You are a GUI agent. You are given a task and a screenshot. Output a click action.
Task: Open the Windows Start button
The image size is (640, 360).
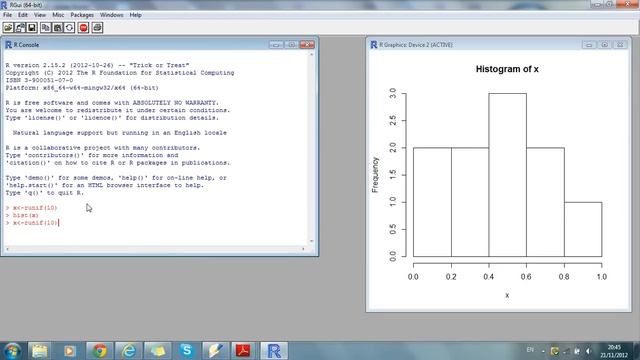click(13, 351)
